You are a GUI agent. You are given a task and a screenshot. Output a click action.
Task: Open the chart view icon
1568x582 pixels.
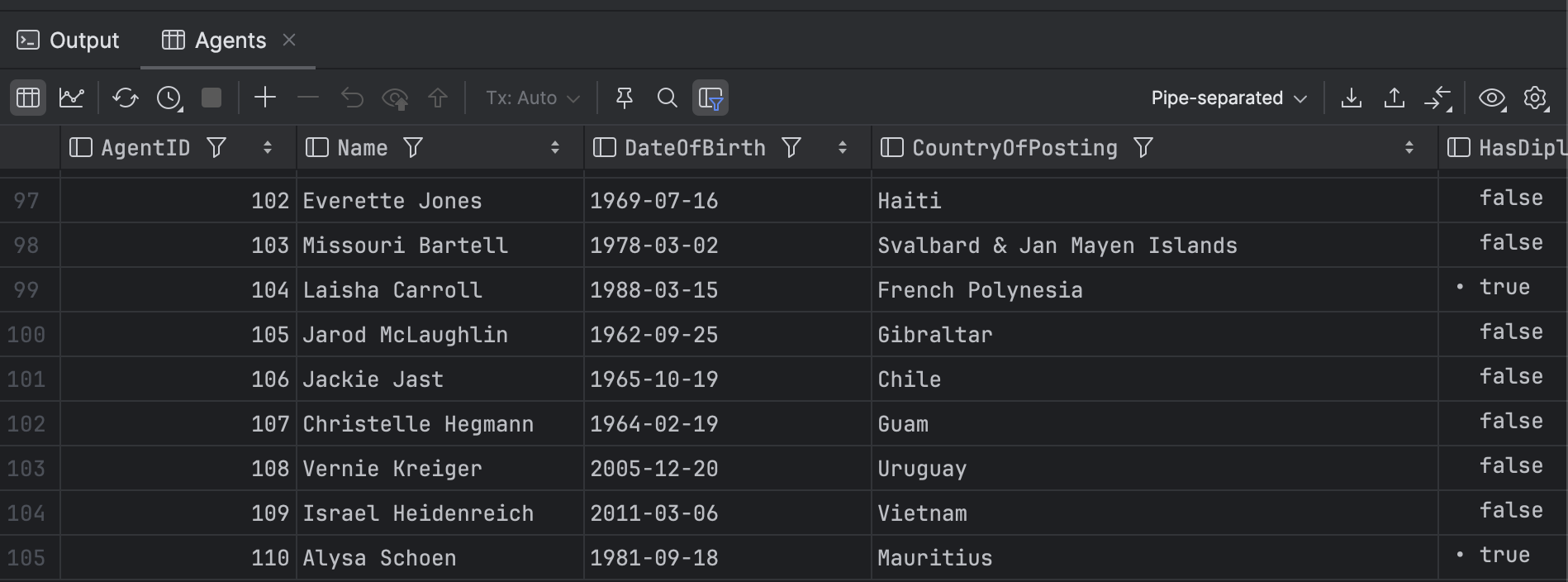tap(72, 98)
